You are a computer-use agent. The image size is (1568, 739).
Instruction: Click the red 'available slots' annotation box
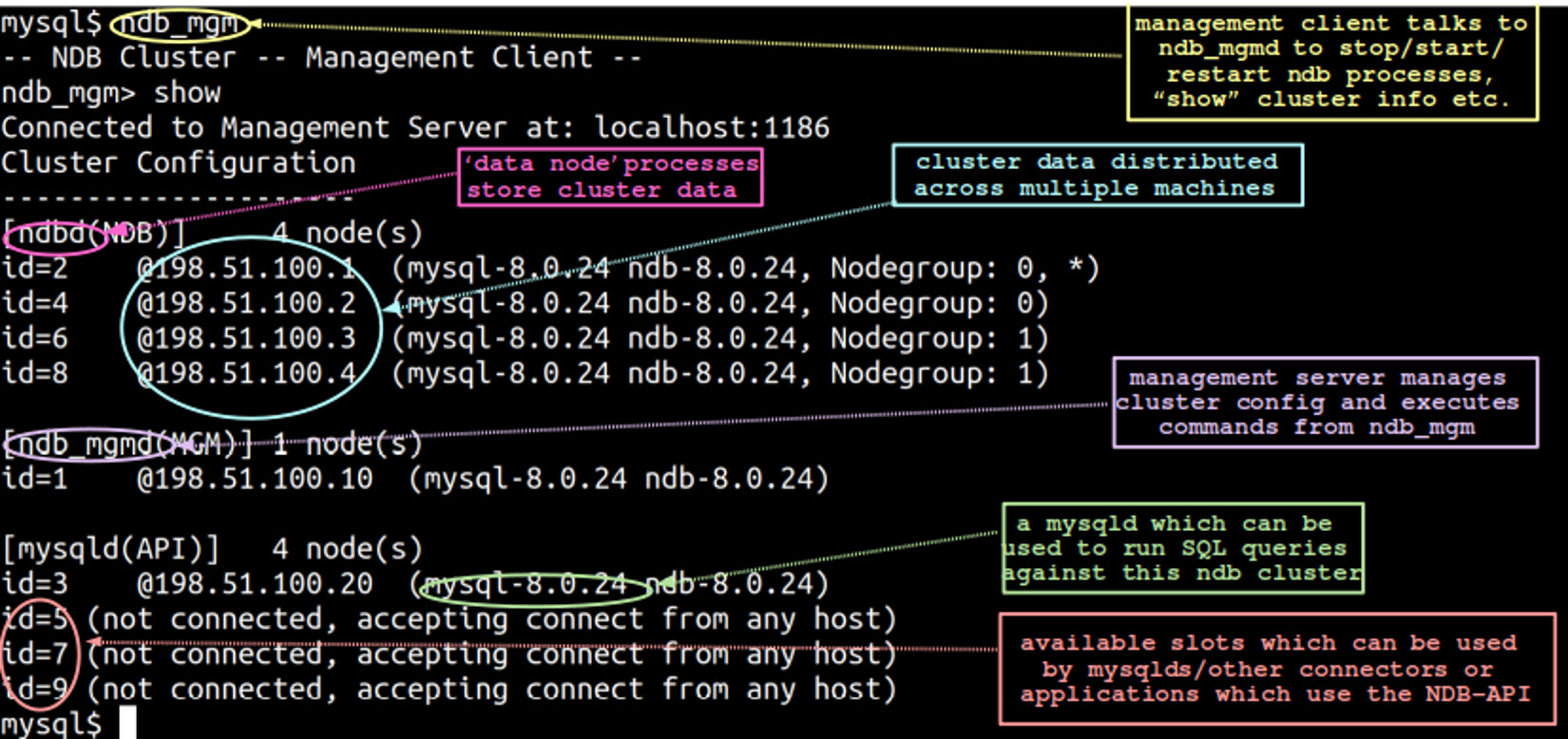pyautogui.click(x=1275, y=669)
